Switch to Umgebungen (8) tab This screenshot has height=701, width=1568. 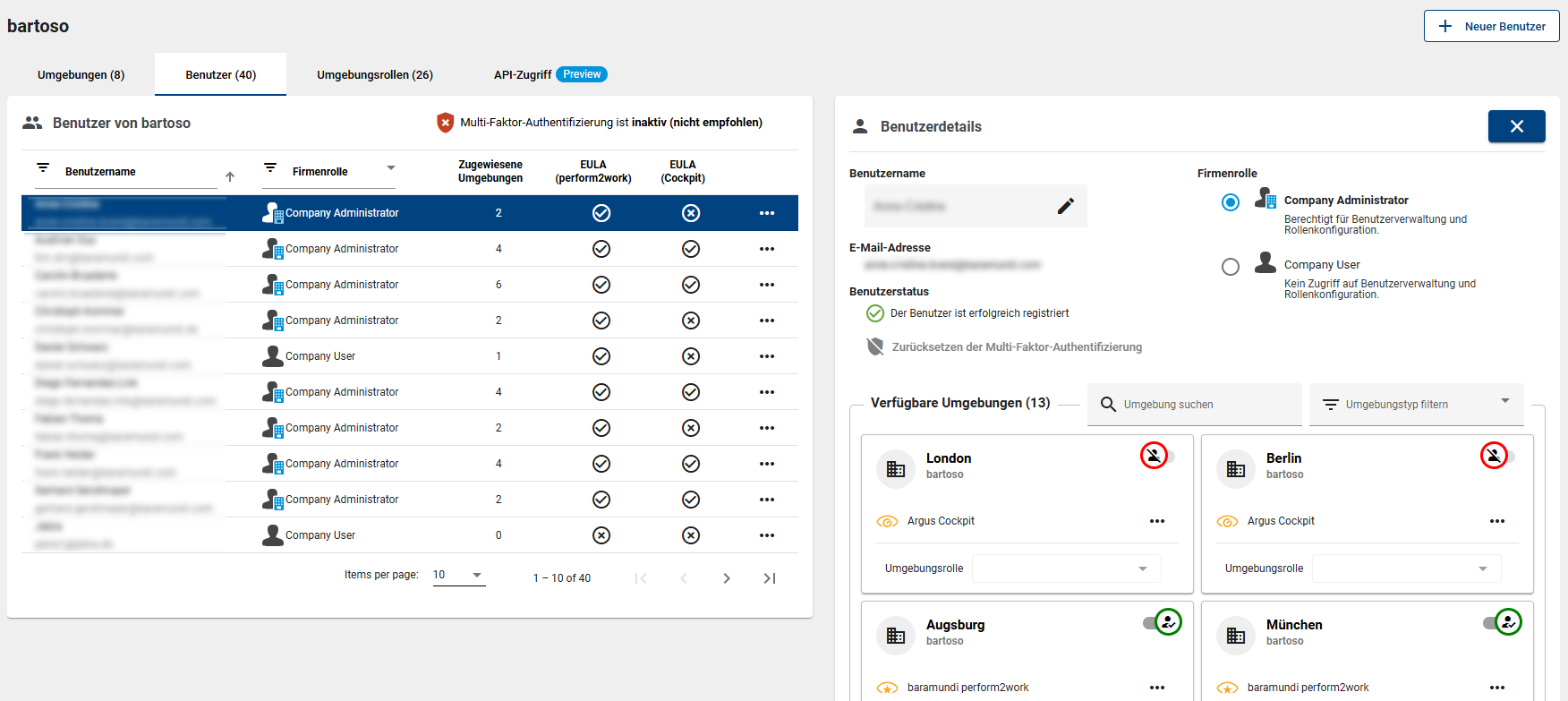point(81,75)
